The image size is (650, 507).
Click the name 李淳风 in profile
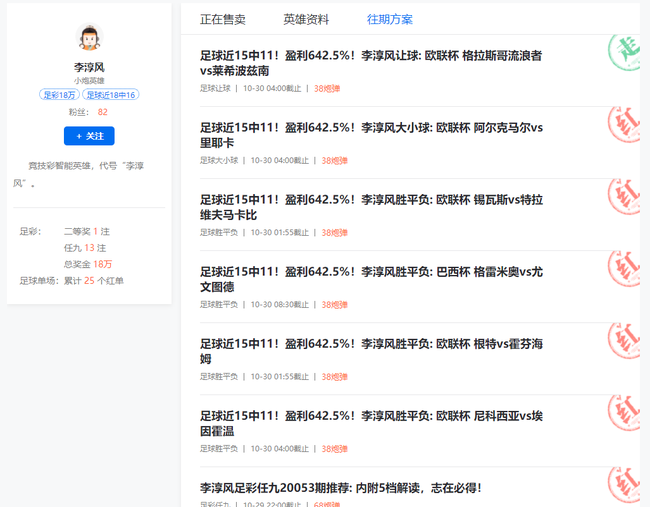[x=89, y=67]
